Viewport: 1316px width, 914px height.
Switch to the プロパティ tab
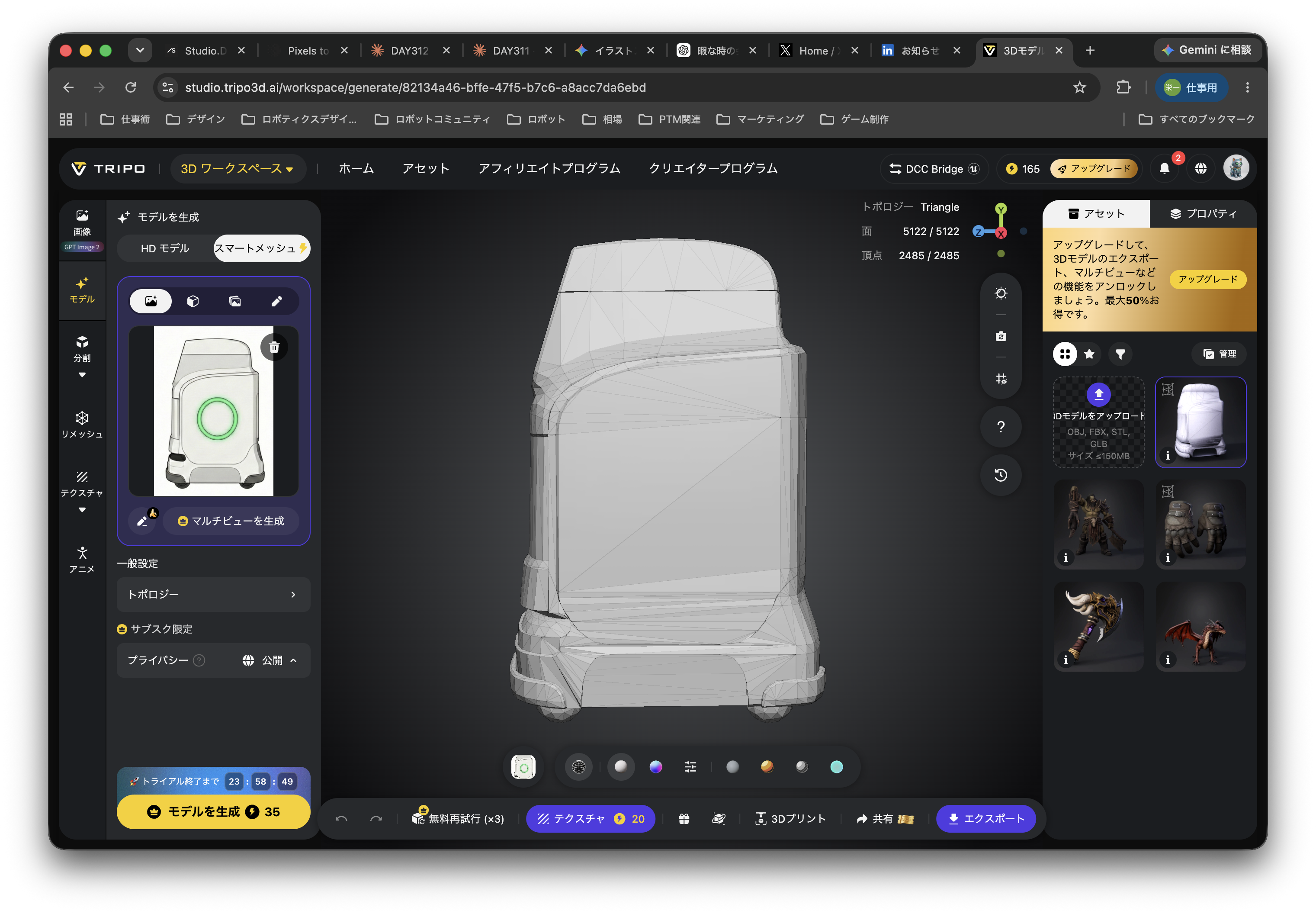1203,214
